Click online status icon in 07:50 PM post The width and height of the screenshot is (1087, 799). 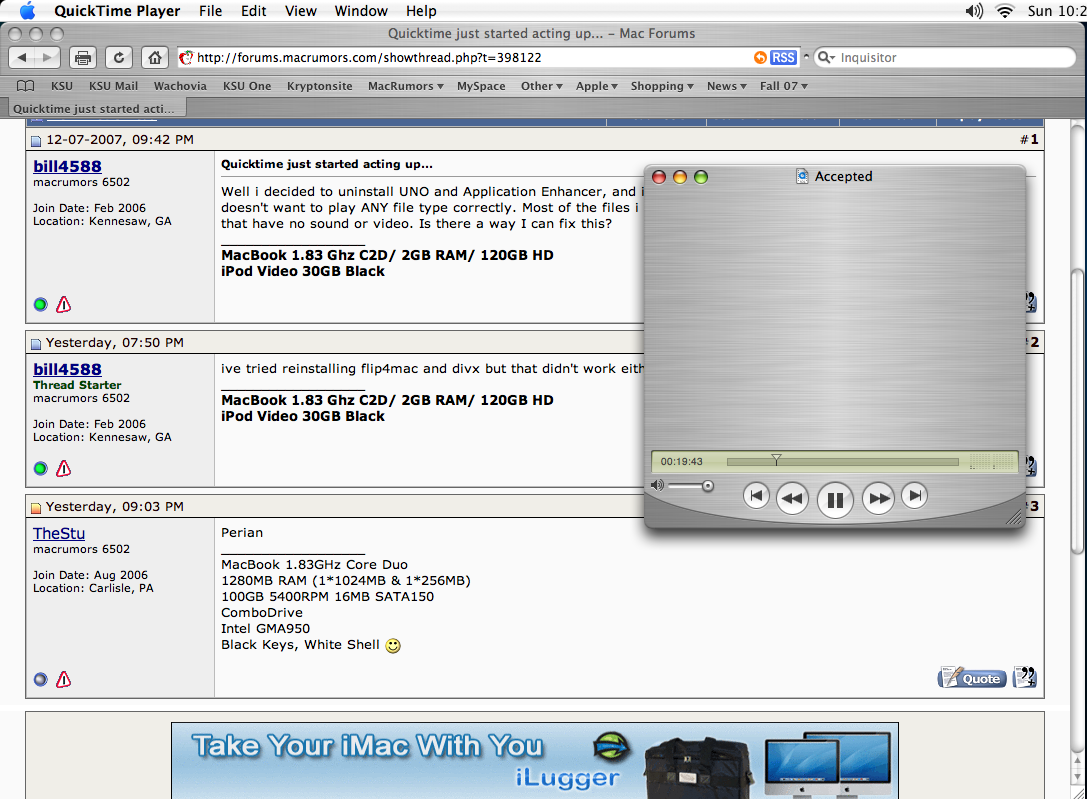pos(41,468)
